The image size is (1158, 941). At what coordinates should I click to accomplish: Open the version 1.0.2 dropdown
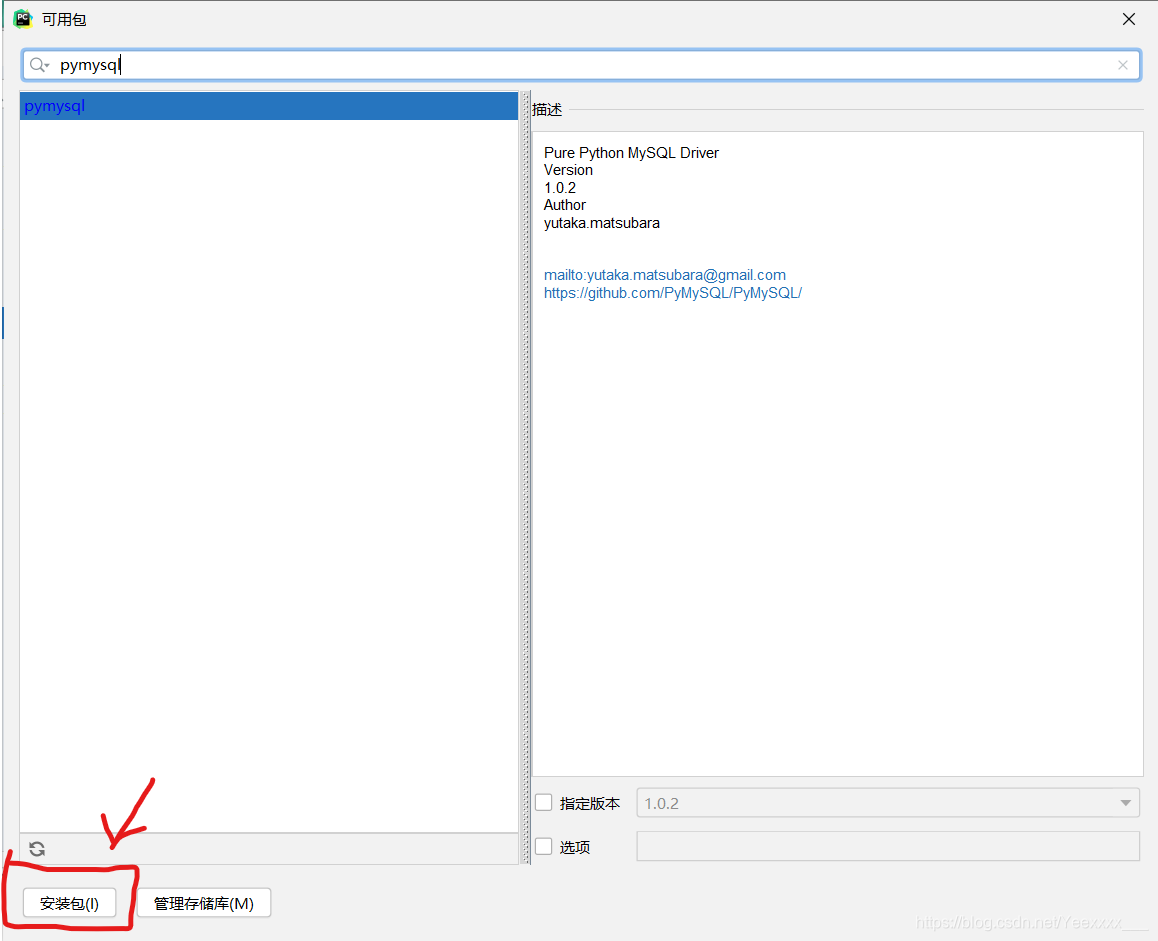tap(888, 803)
